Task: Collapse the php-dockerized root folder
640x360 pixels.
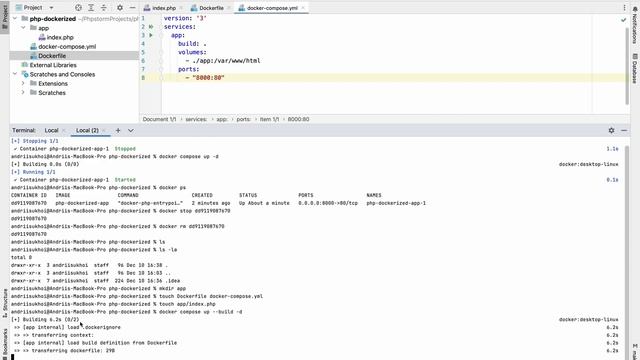Action: coord(15,18)
